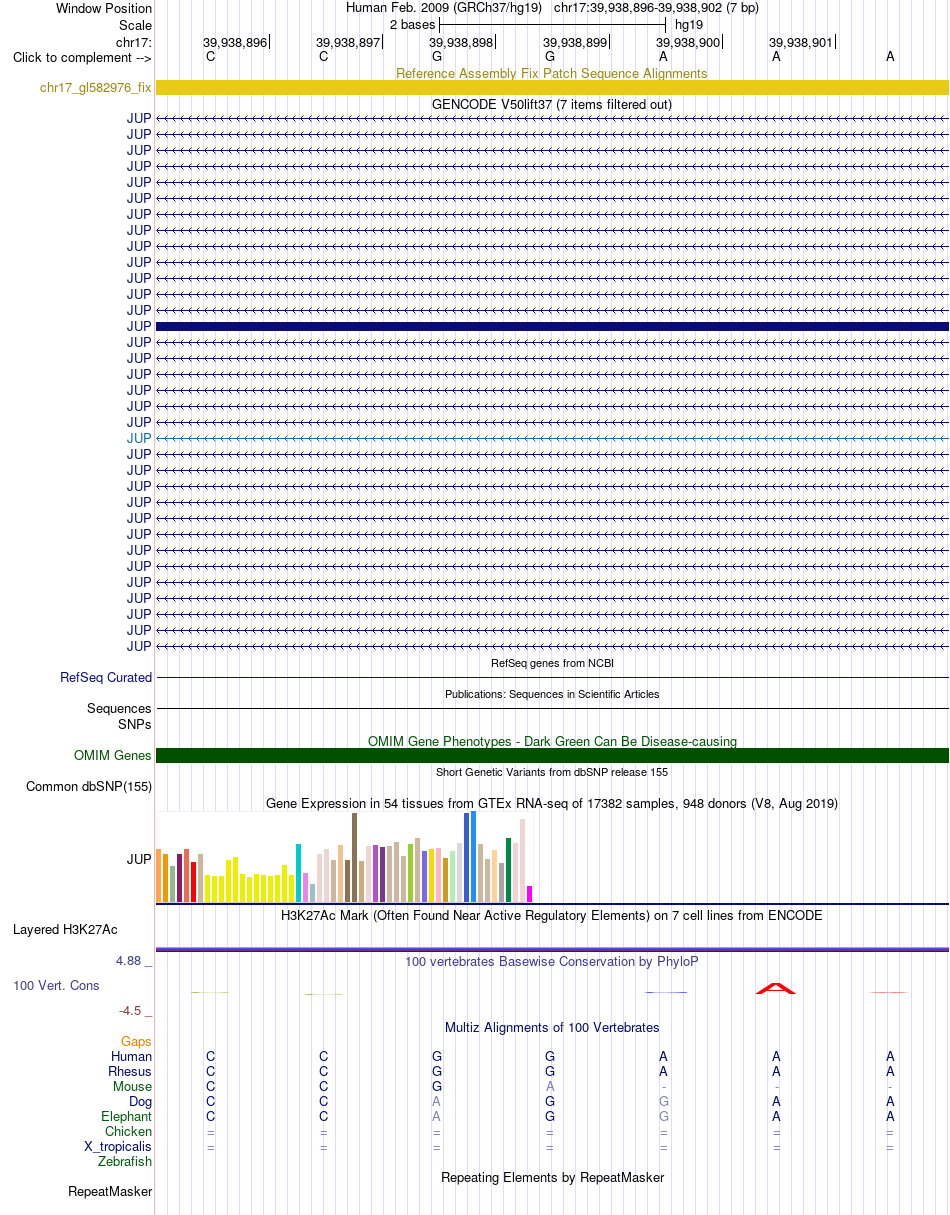Click the Layered H3K27Ac track label
Screen dimensions: 950x1215
[65, 929]
